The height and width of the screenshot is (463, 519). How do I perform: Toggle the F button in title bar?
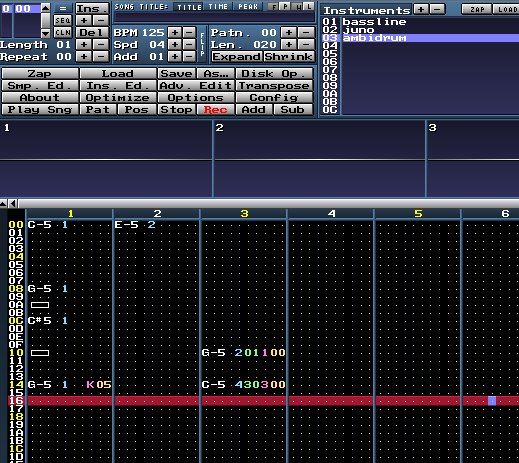click(273, 6)
